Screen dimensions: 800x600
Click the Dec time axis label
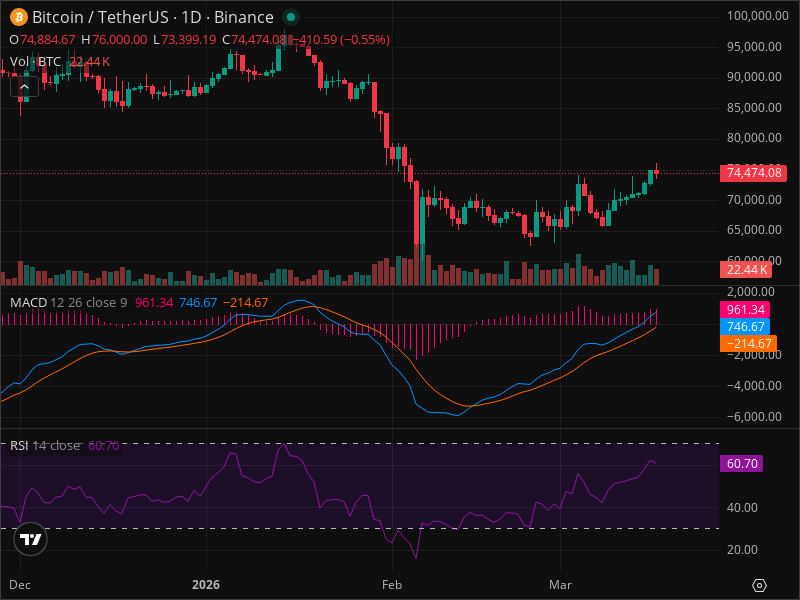click(20, 585)
